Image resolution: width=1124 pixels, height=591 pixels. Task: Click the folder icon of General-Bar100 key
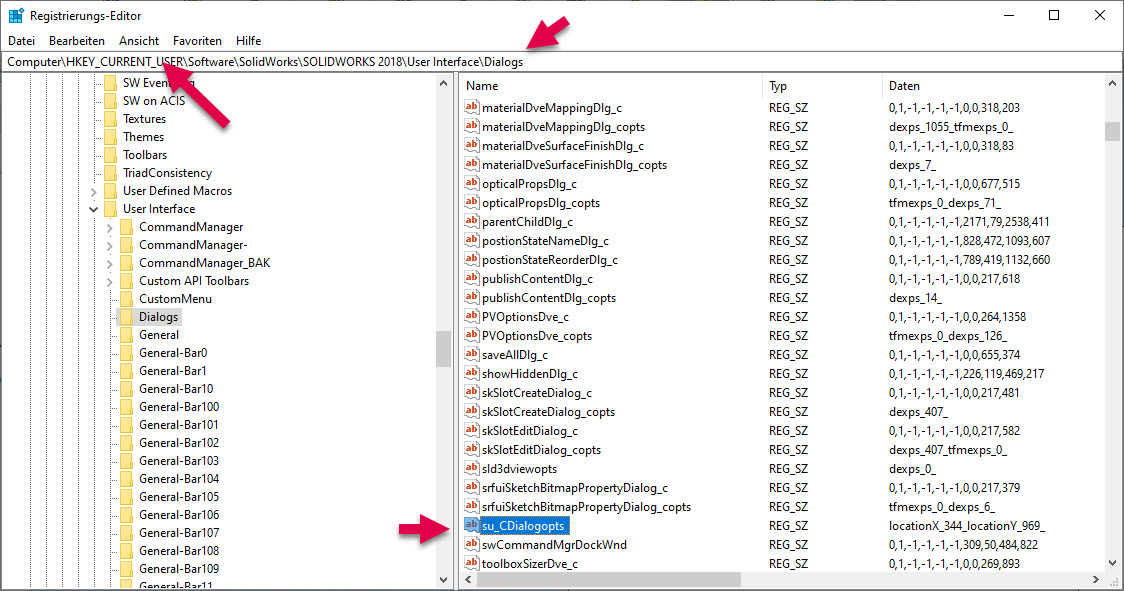click(x=126, y=407)
